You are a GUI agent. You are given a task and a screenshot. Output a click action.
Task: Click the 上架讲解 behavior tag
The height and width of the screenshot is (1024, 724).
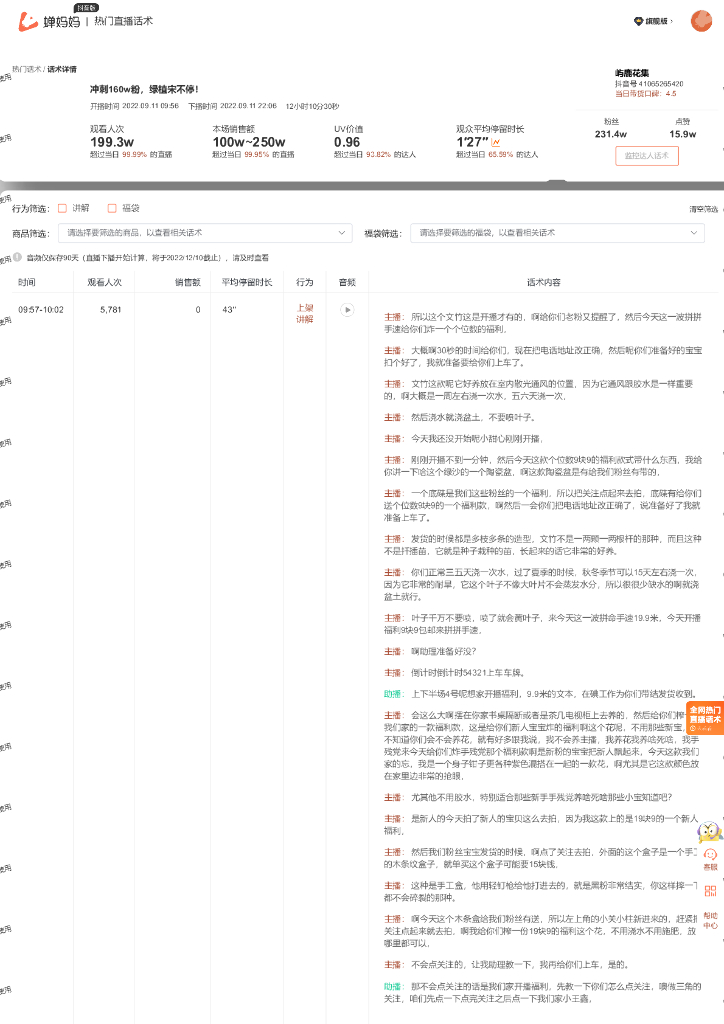305,313
